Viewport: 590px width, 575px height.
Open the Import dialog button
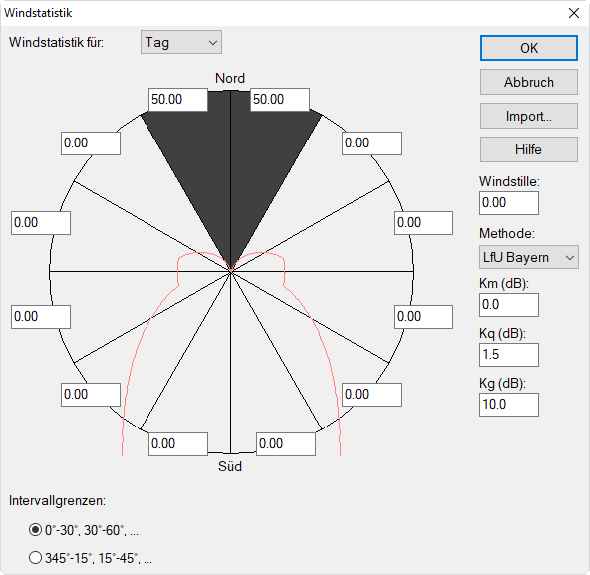(528, 116)
